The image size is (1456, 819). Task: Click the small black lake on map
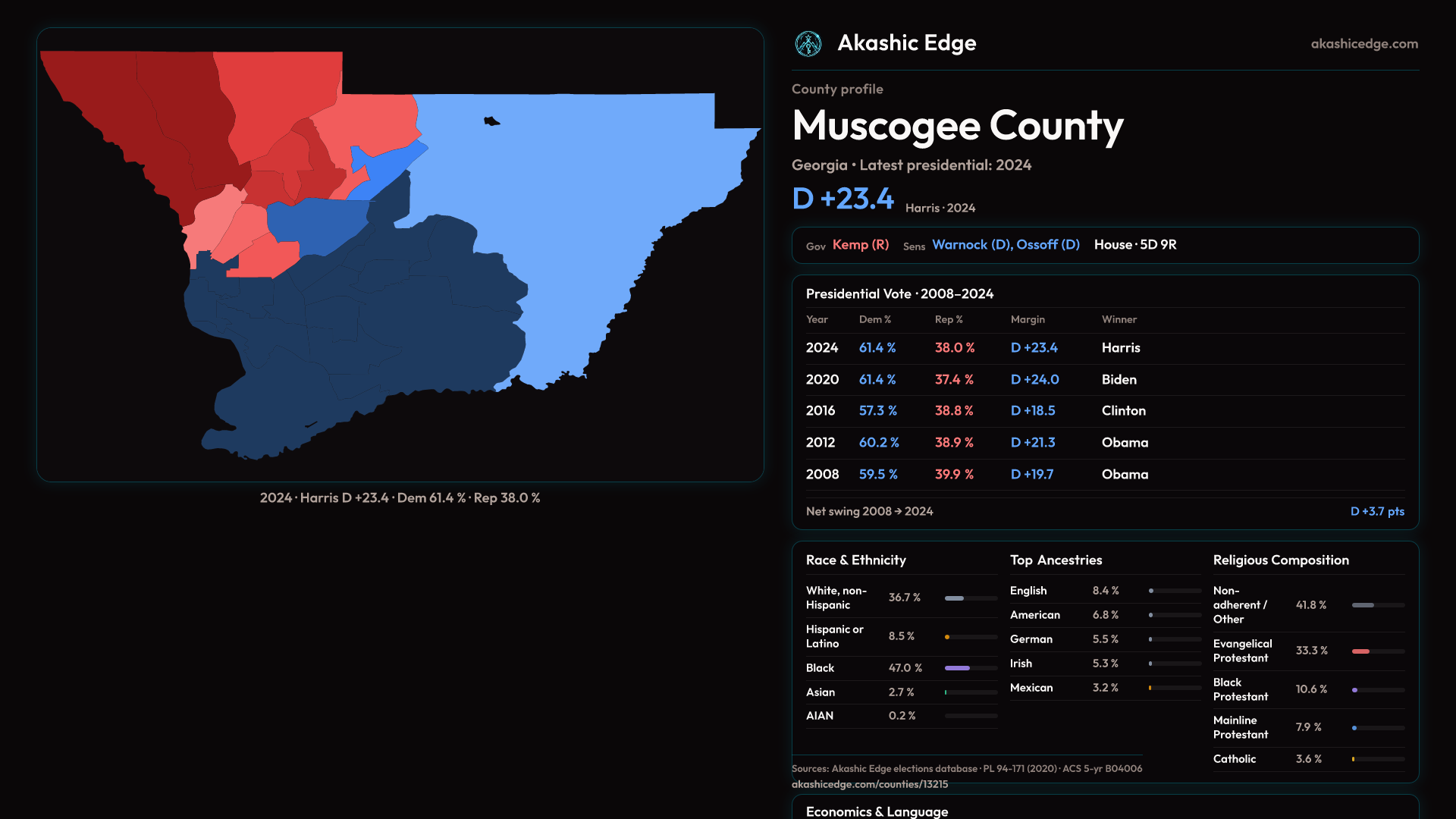pyautogui.click(x=491, y=121)
